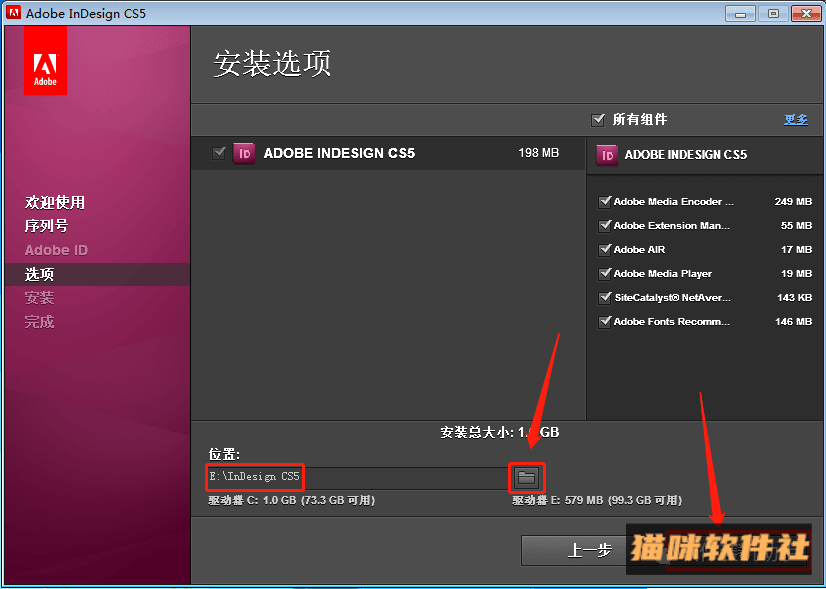Click the ID icon in the right components panel header
826x589 pixels.
pos(607,155)
